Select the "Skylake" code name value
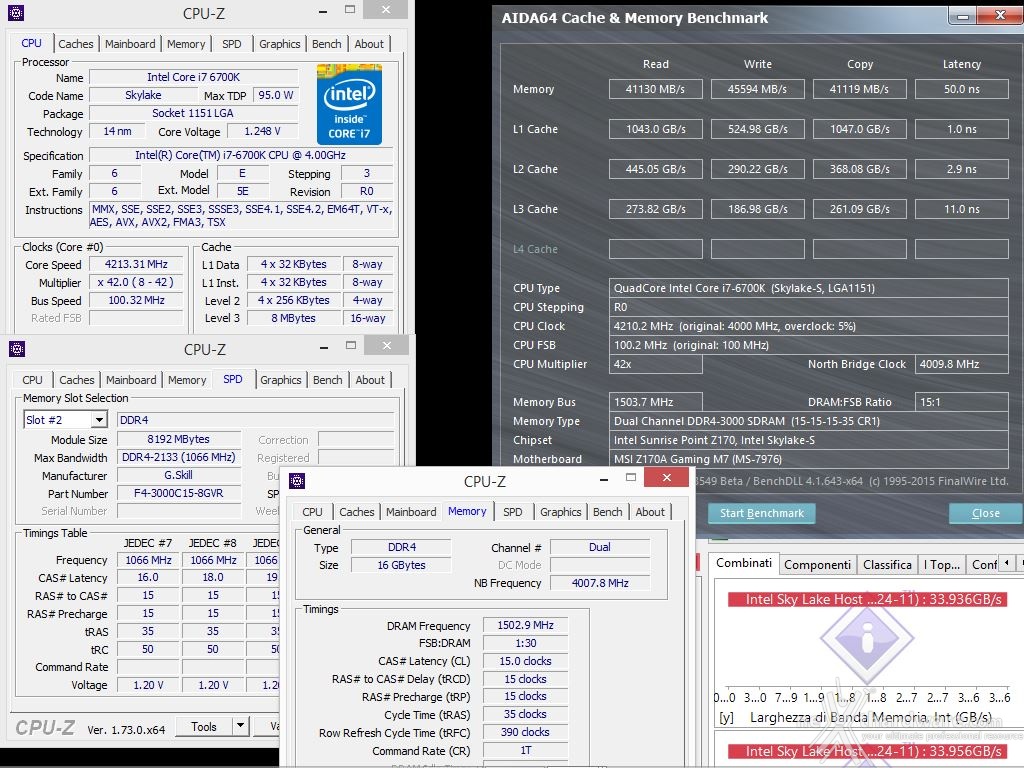This screenshot has height=768, width=1024. [143, 95]
